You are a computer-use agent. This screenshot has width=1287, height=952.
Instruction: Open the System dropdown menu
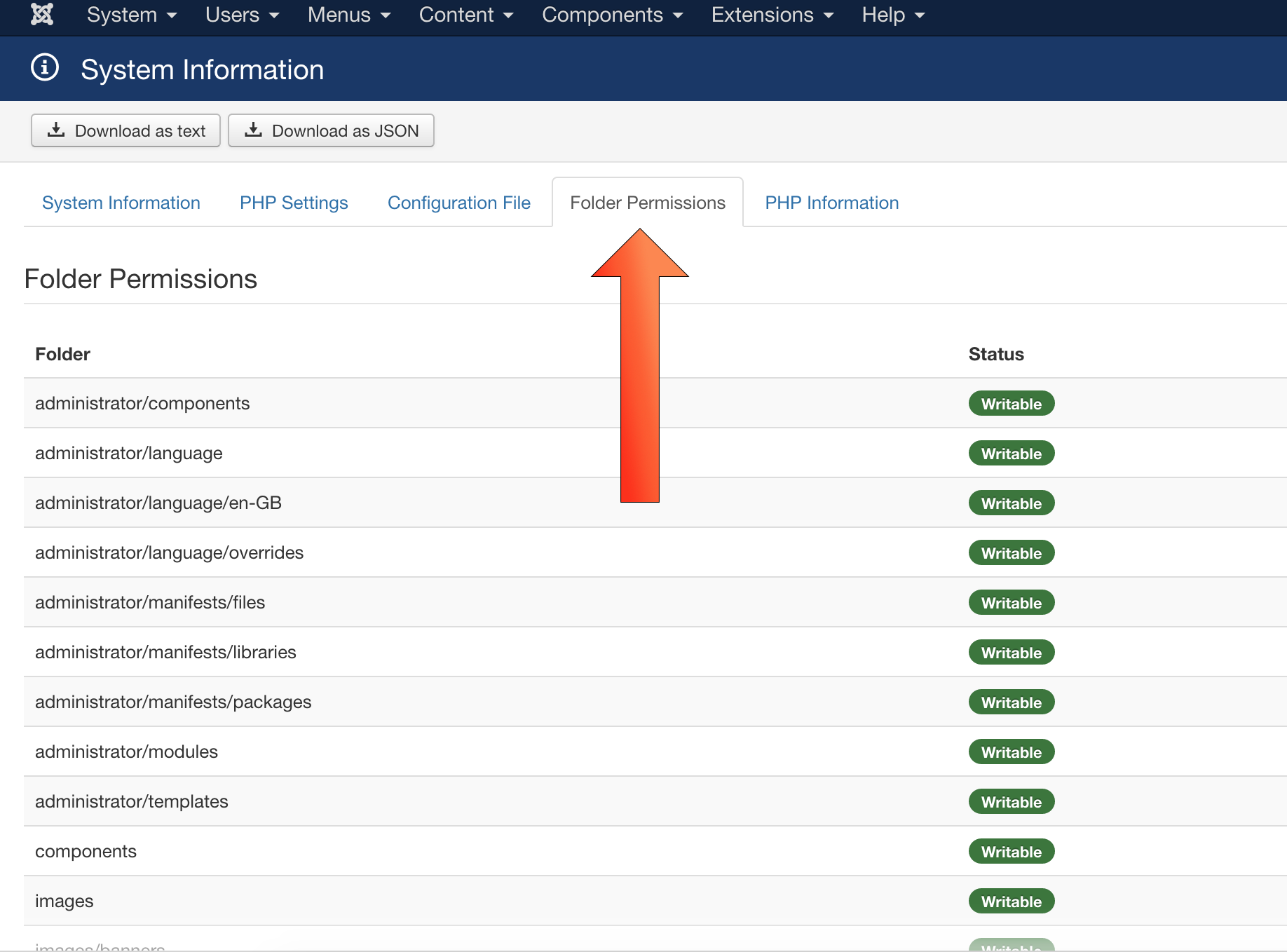tap(132, 15)
